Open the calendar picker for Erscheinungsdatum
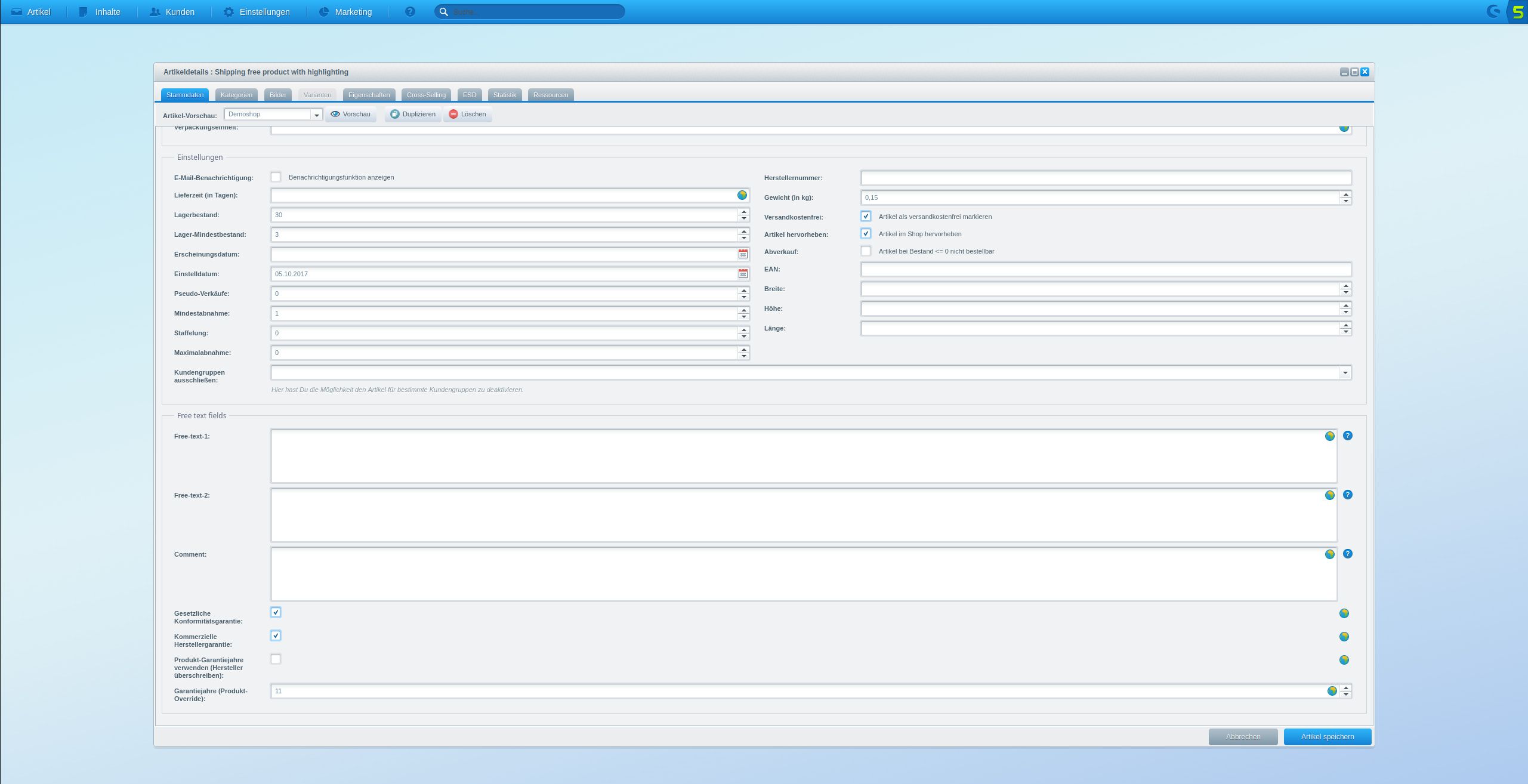Screen dimensions: 1528x784 (743, 254)
